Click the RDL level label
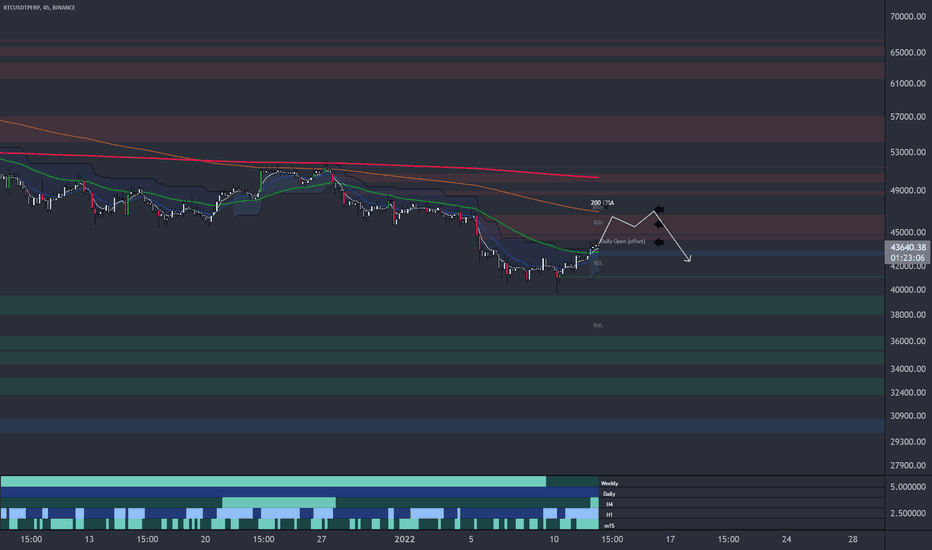 [x=598, y=263]
